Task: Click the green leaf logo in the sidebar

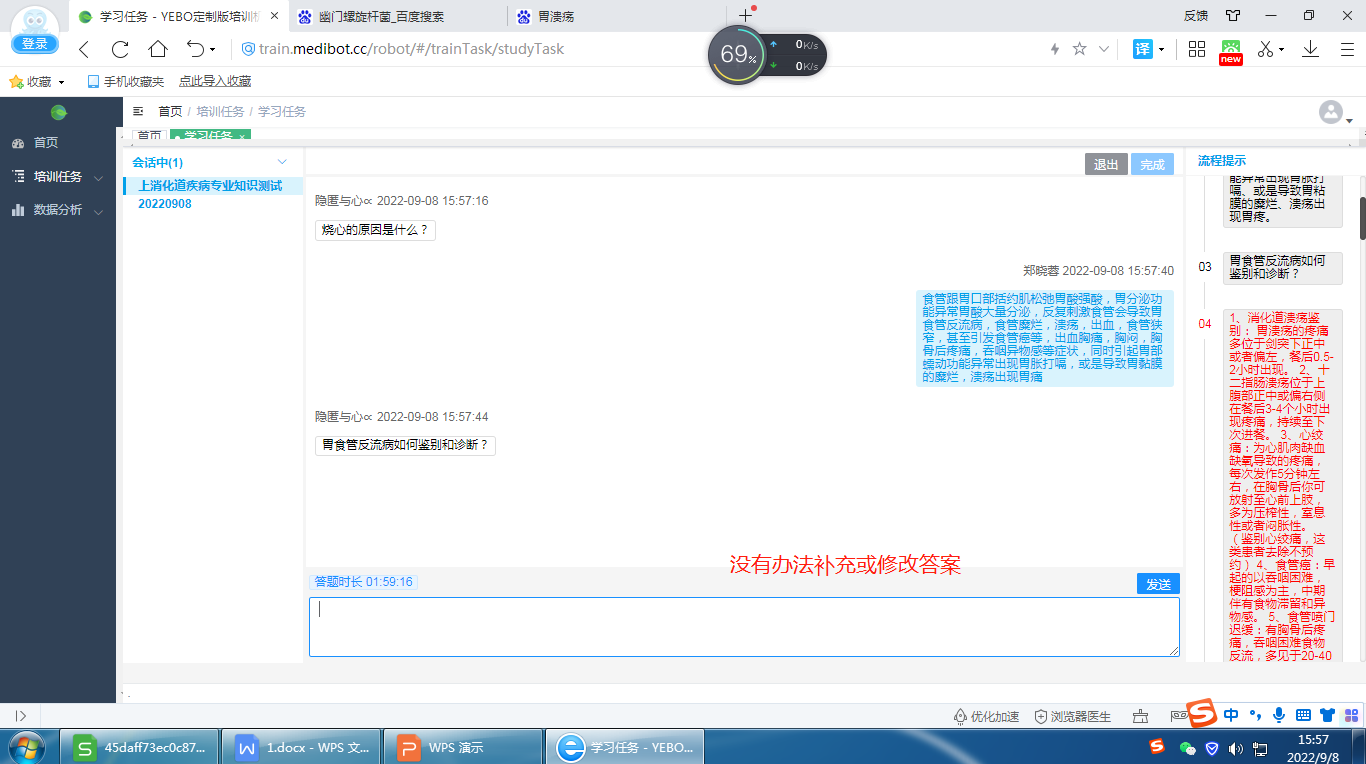Action: [58, 112]
